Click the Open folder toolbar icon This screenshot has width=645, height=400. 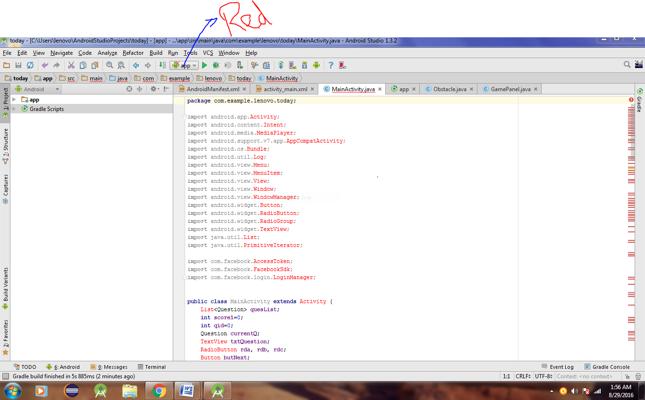[x=6, y=65]
